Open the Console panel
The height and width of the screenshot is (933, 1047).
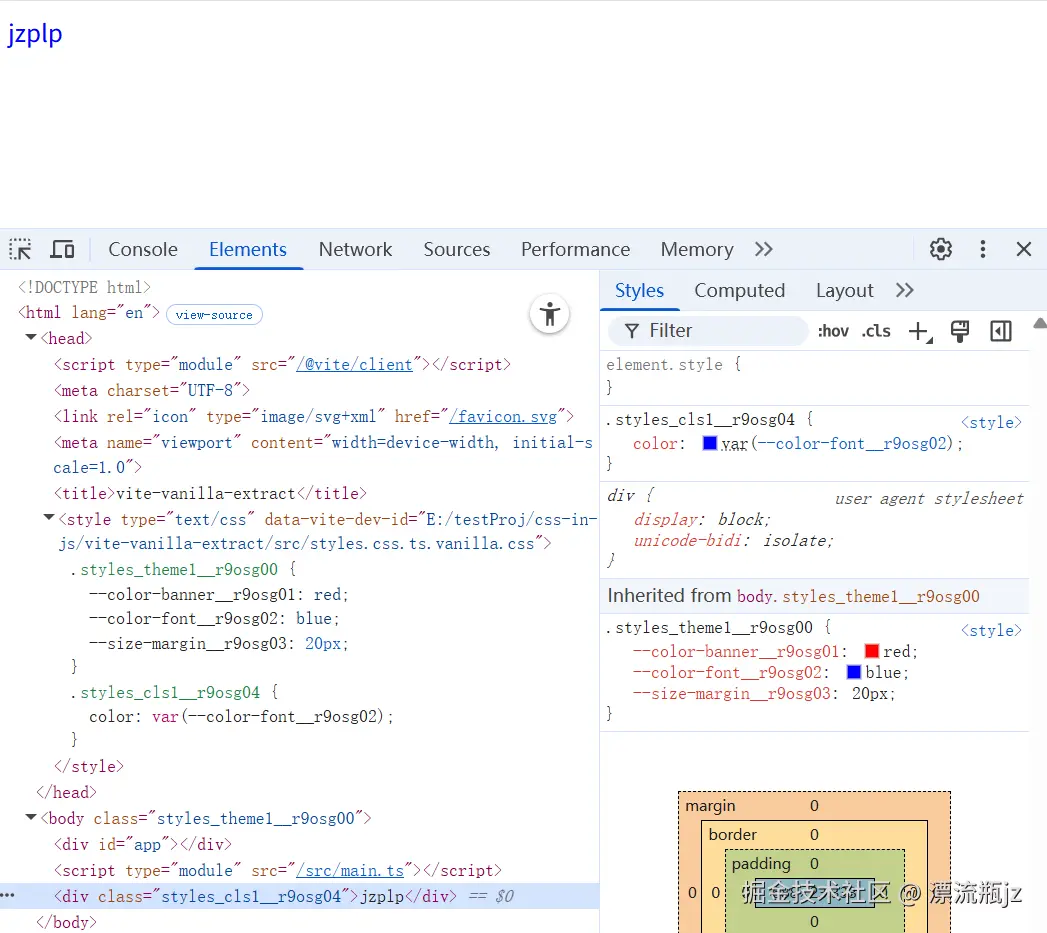point(142,249)
